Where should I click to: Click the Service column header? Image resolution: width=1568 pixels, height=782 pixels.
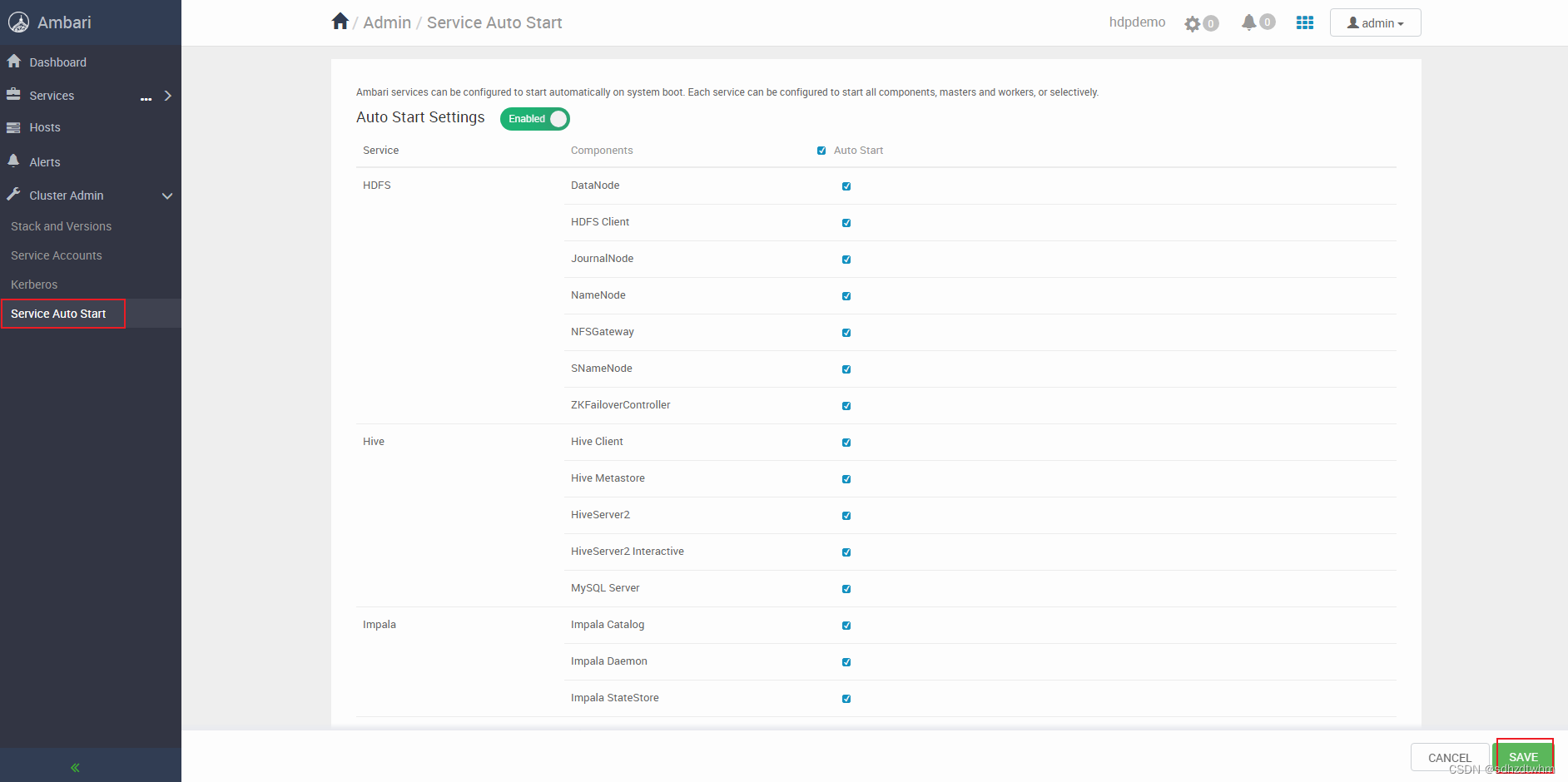click(x=380, y=151)
